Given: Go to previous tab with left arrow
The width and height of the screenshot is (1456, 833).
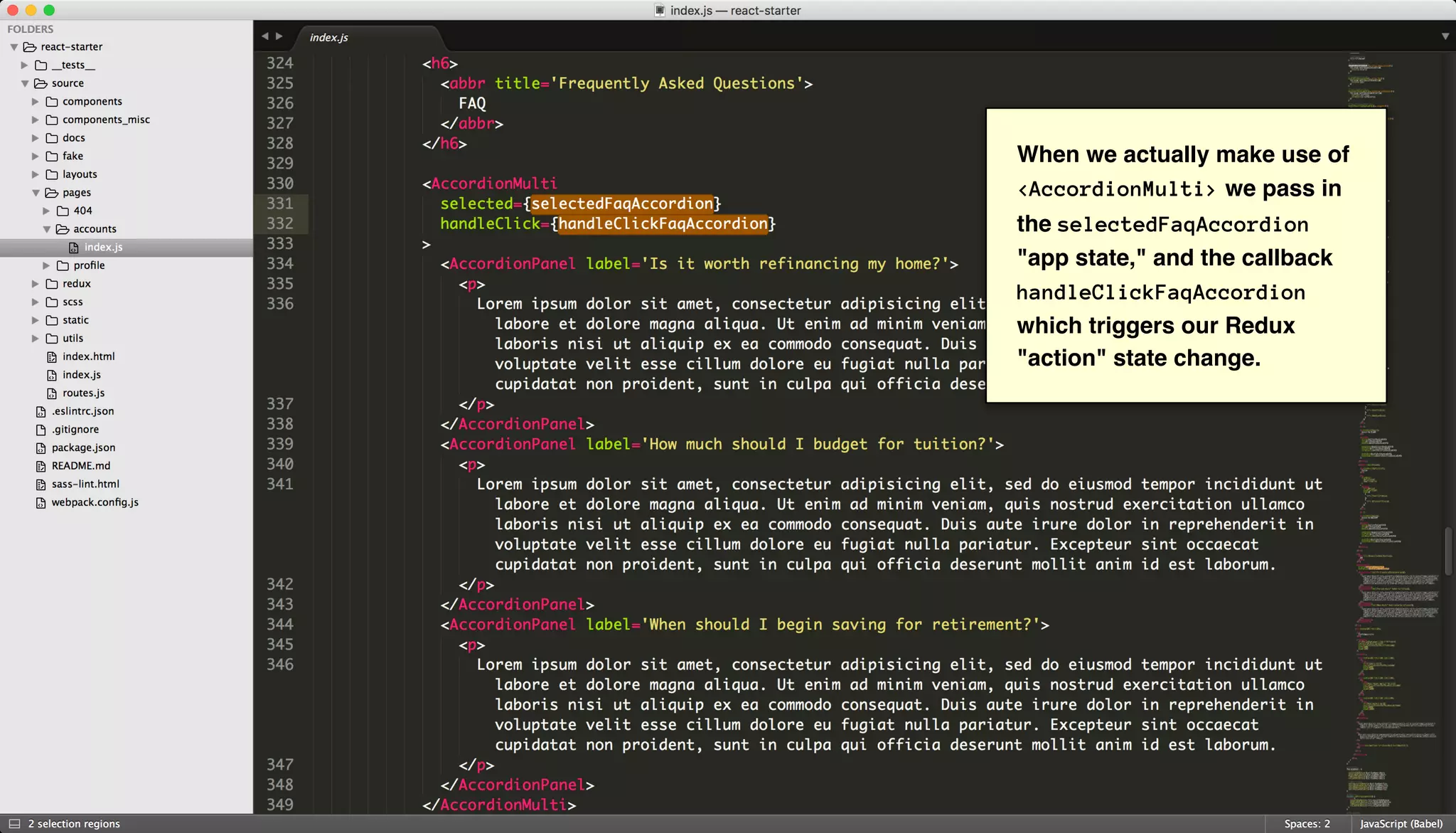Looking at the screenshot, I should coord(264,36).
